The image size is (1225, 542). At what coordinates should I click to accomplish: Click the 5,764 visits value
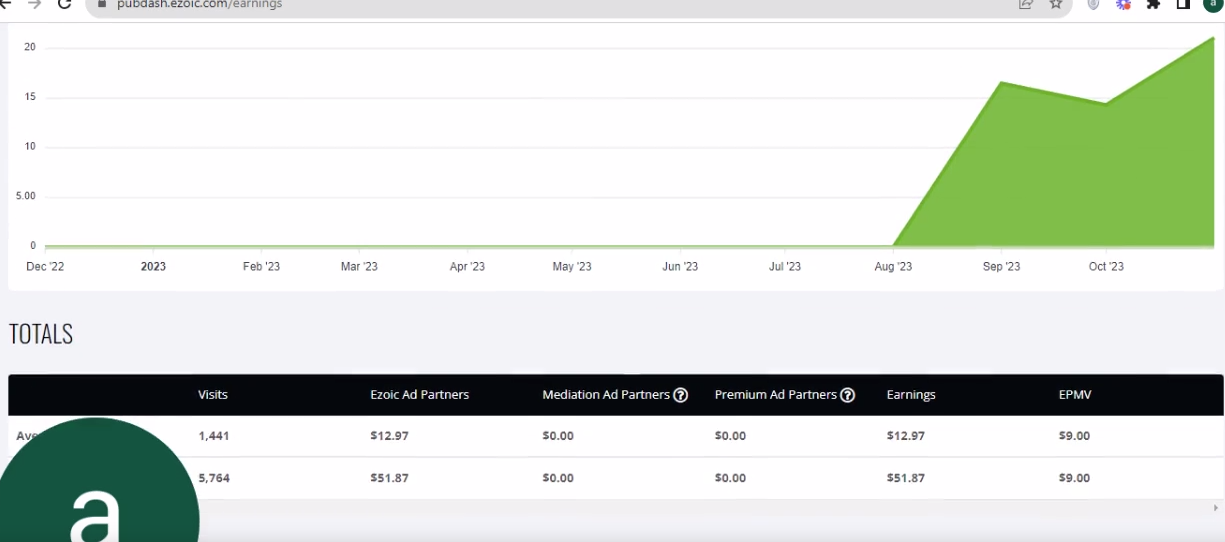point(214,478)
